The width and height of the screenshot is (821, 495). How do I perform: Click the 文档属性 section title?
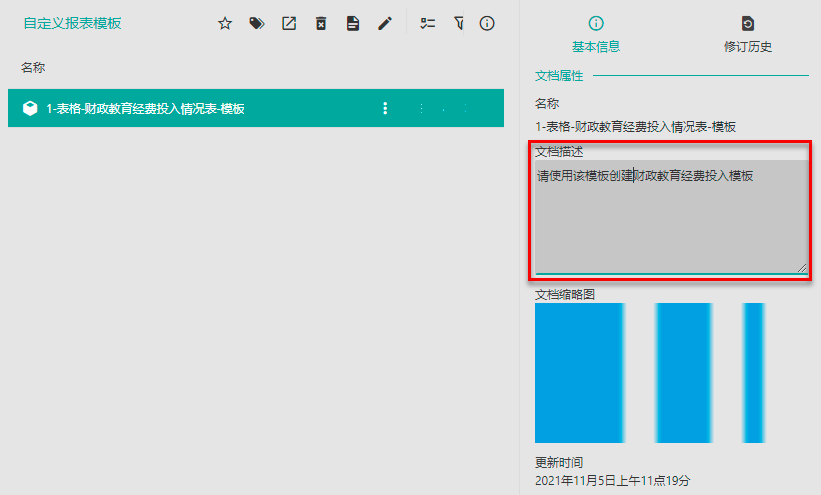pyautogui.click(x=559, y=76)
